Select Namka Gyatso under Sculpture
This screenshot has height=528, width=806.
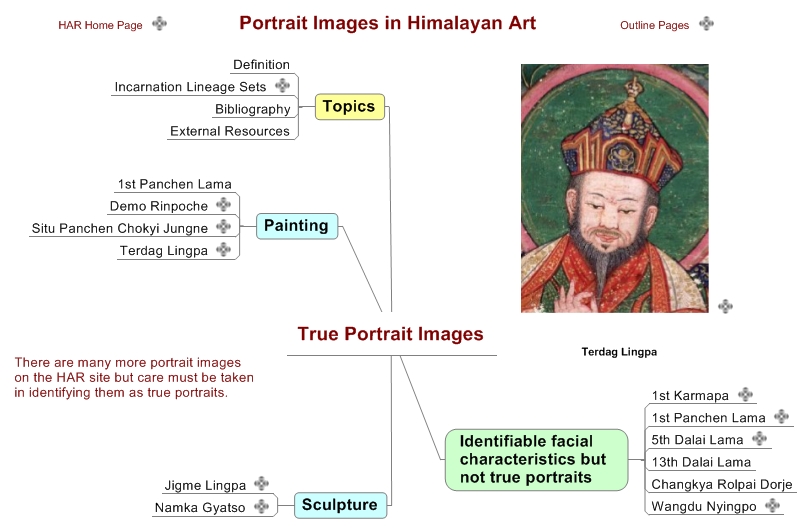(200, 507)
